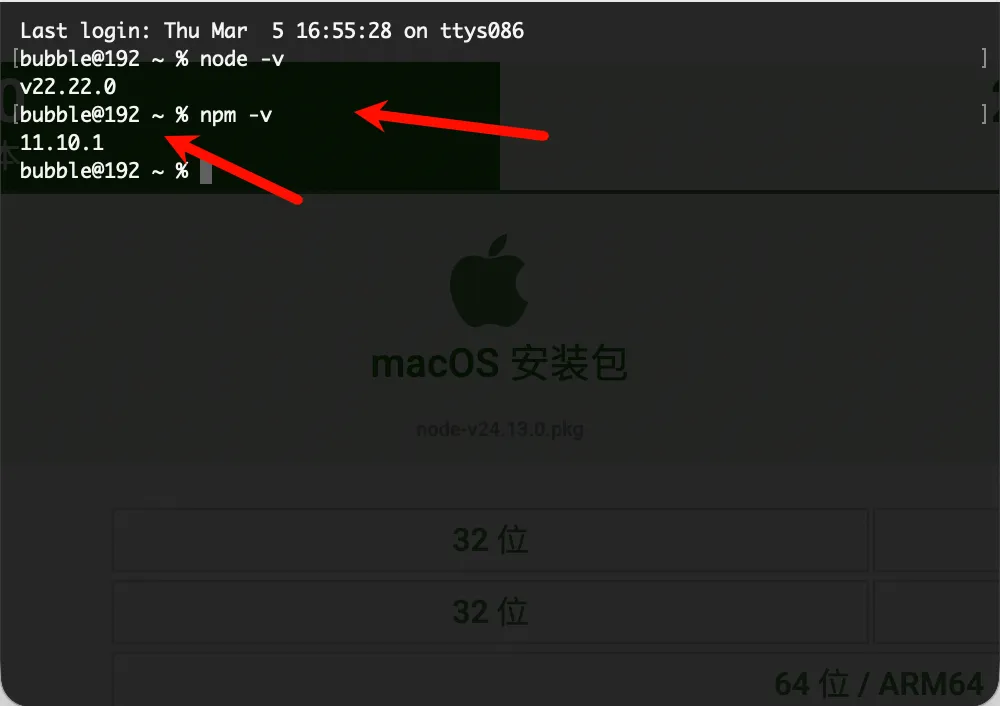The height and width of the screenshot is (706, 1000).
Task: Click the ttys086 text in terminal
Action: tap(482, 31)
